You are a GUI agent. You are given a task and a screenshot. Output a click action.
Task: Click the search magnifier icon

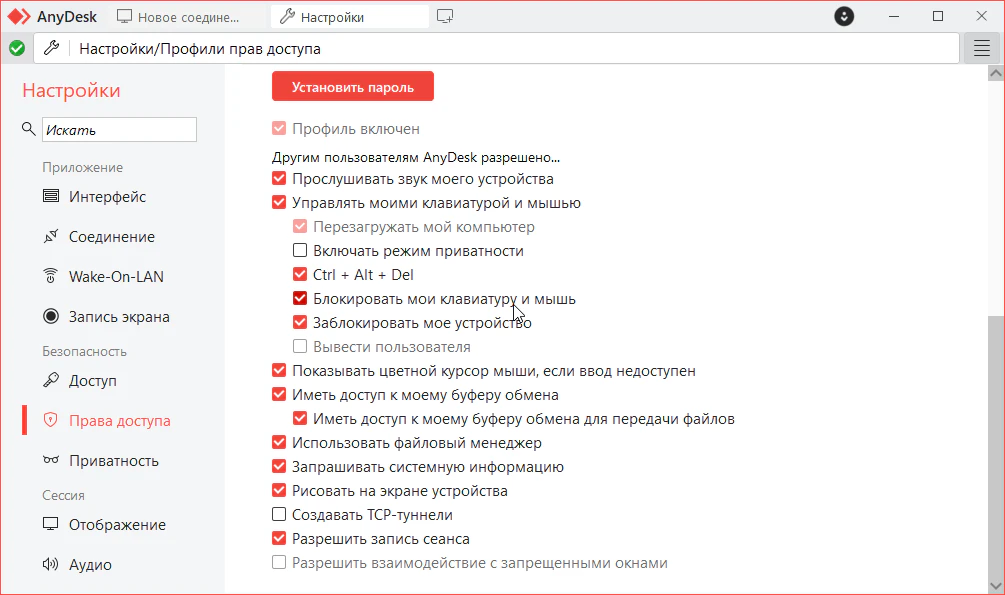tap(28, 129)
